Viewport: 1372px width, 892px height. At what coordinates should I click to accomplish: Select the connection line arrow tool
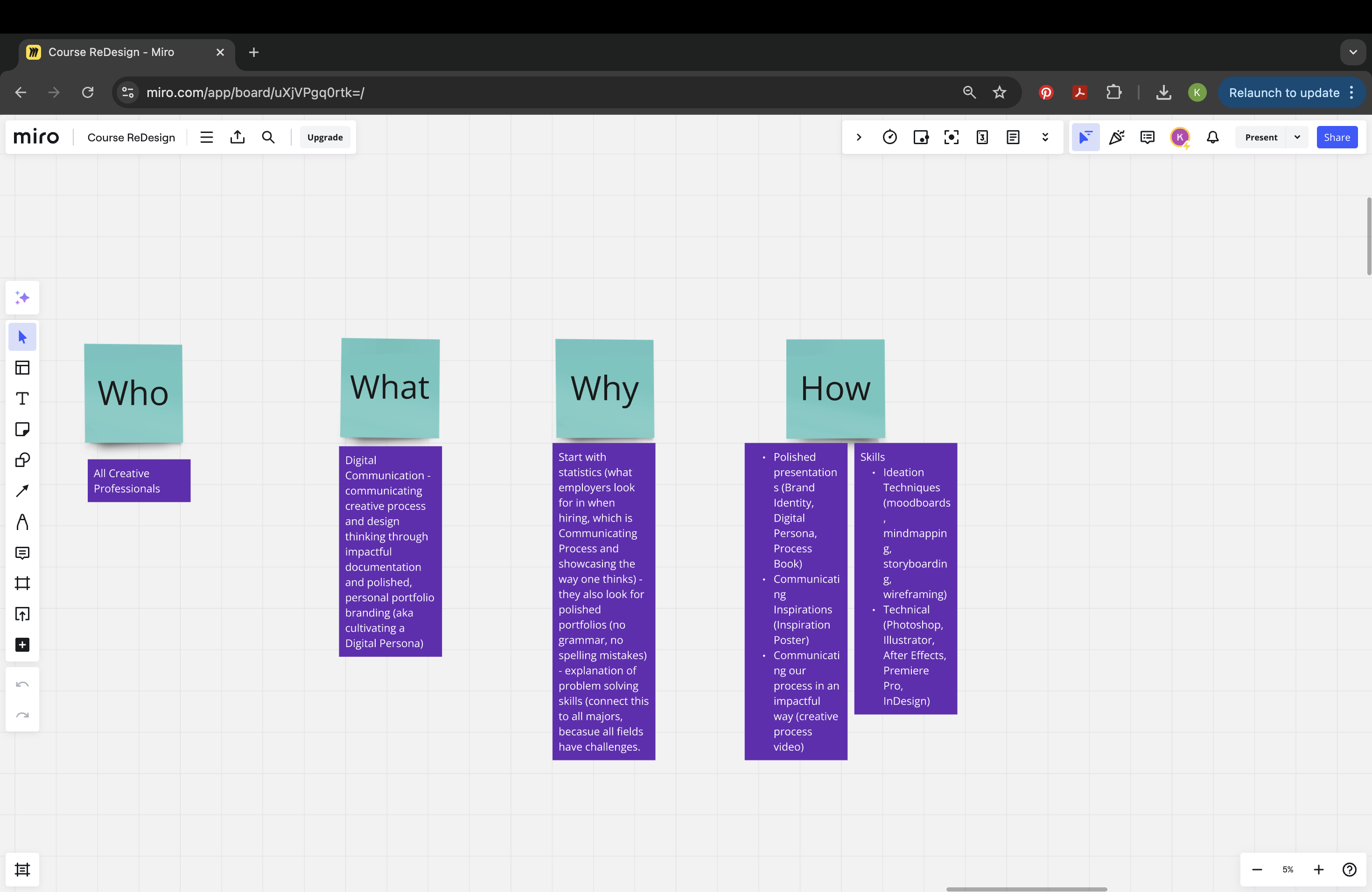[22, 491]
